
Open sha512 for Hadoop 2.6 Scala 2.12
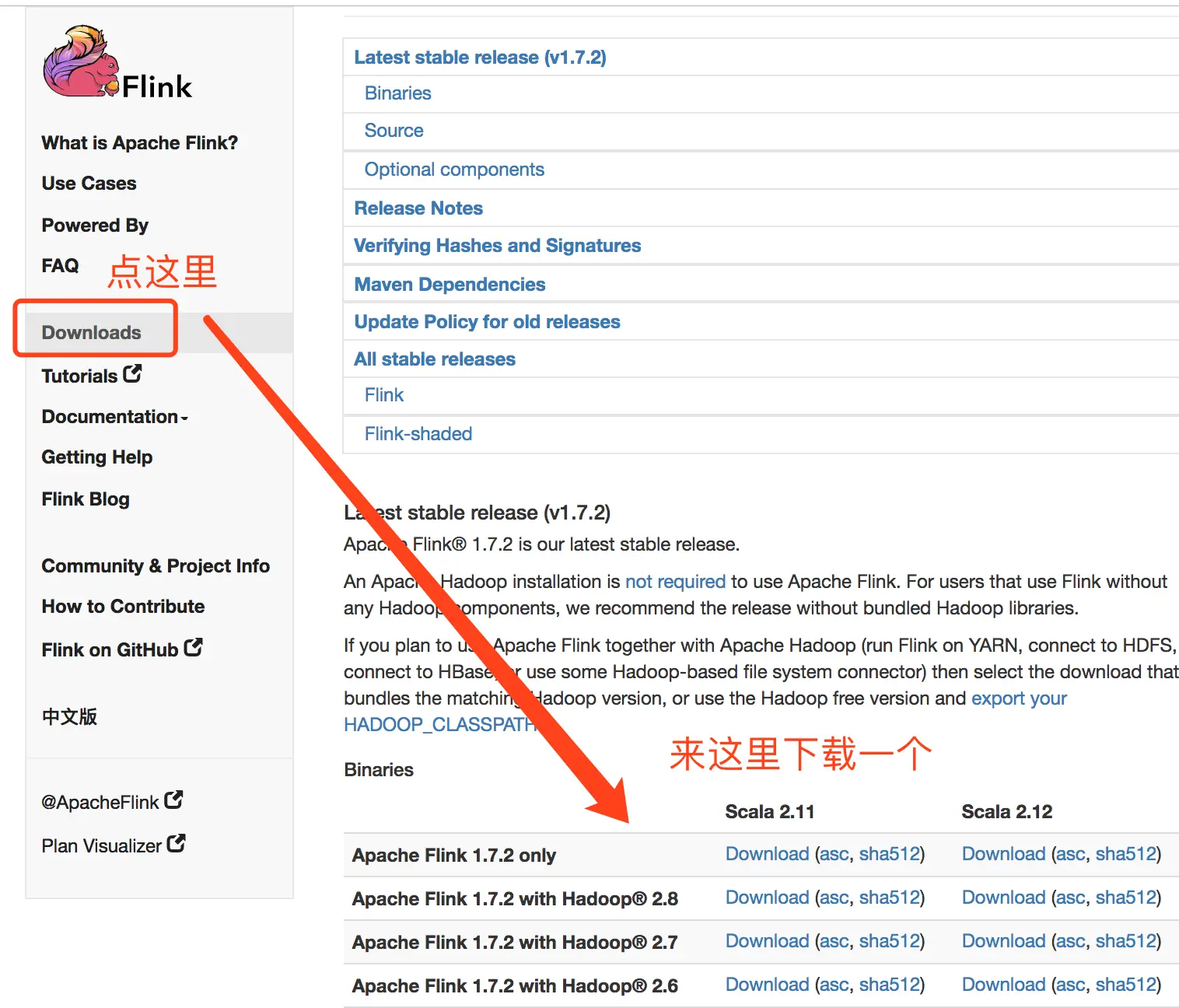click(x=1126, y=985)
